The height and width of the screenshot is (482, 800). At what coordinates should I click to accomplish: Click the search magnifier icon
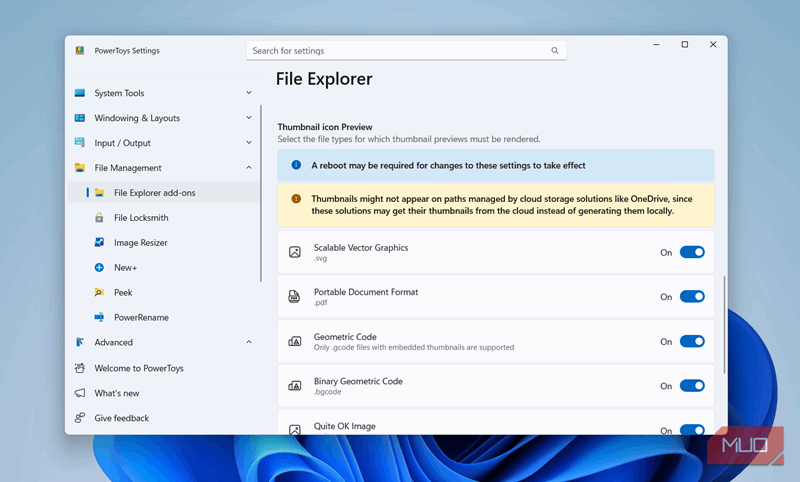point(554,50)
